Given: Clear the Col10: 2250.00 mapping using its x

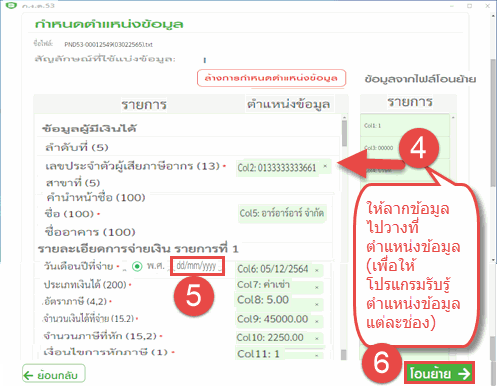Looking at the screenshot, I should [x=317, y=338].
